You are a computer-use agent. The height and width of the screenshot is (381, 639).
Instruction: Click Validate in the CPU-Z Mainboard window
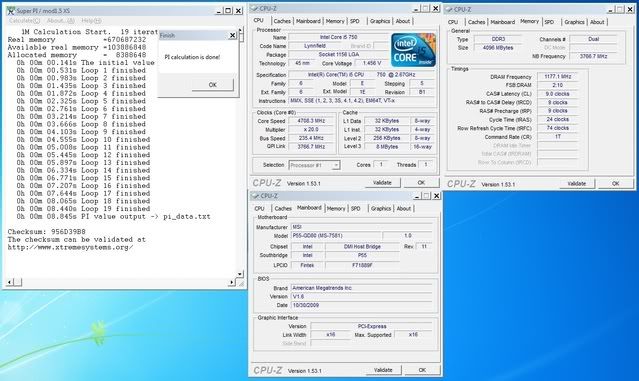[383, 370]
